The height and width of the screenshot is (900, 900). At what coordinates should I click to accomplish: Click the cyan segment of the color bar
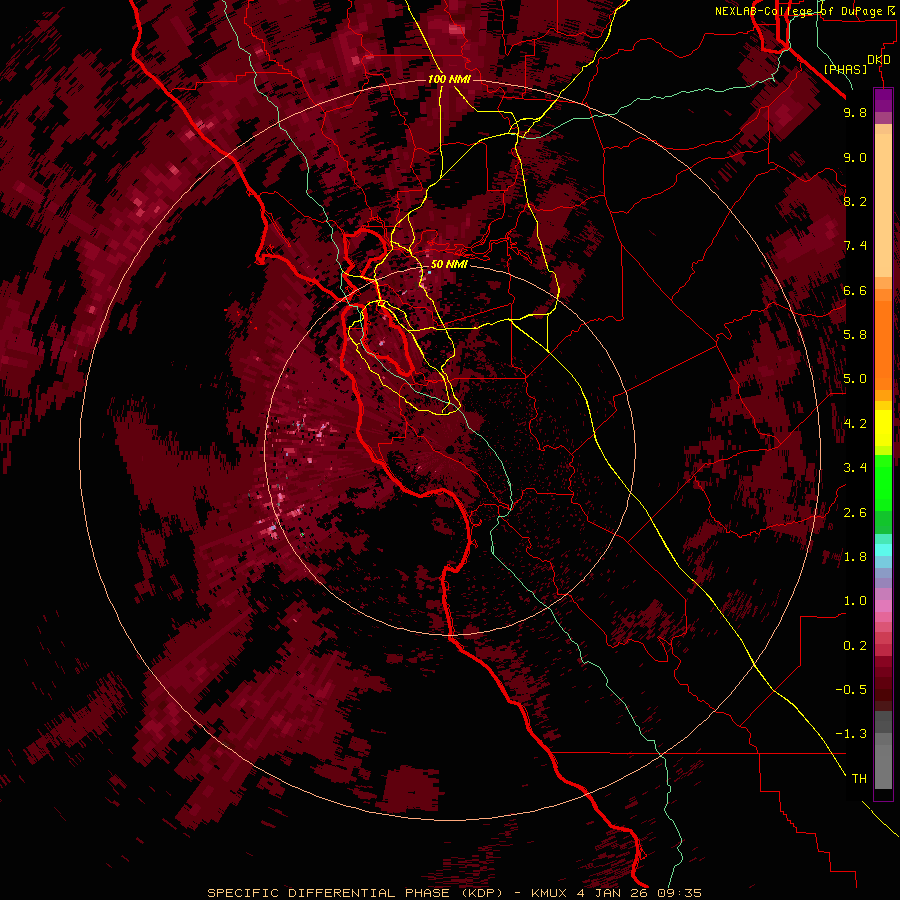[883, 550]
